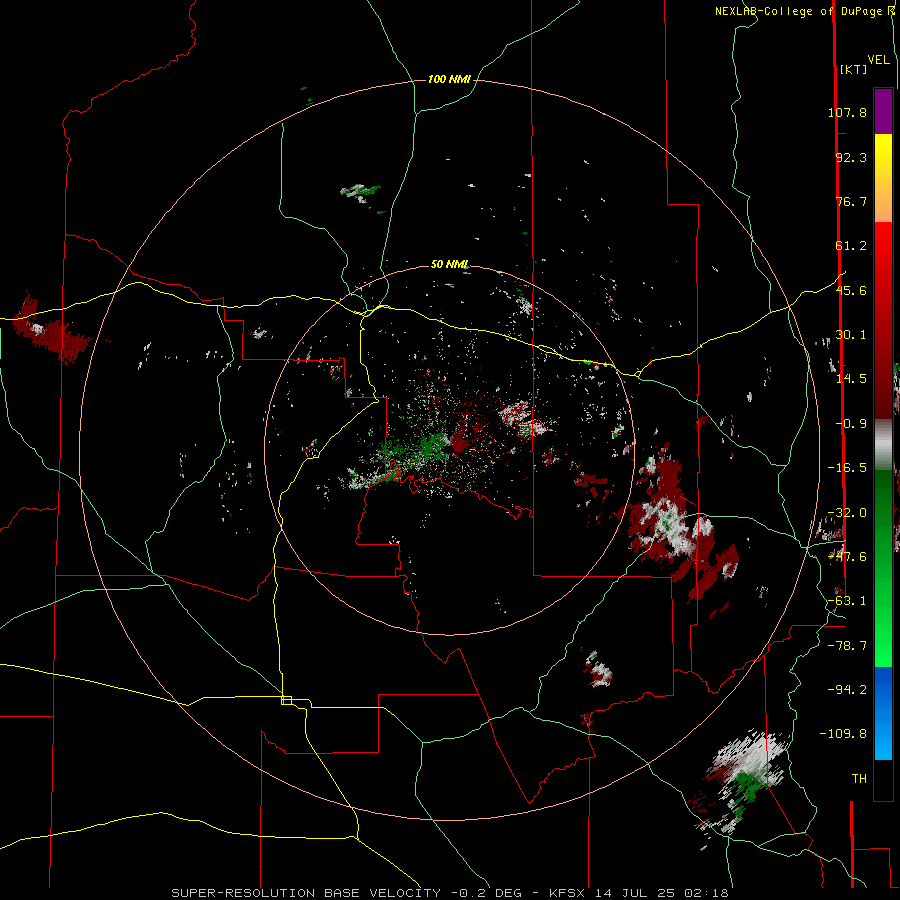
Task: Select the 76.7 legend value
Action: click(851, 201)
